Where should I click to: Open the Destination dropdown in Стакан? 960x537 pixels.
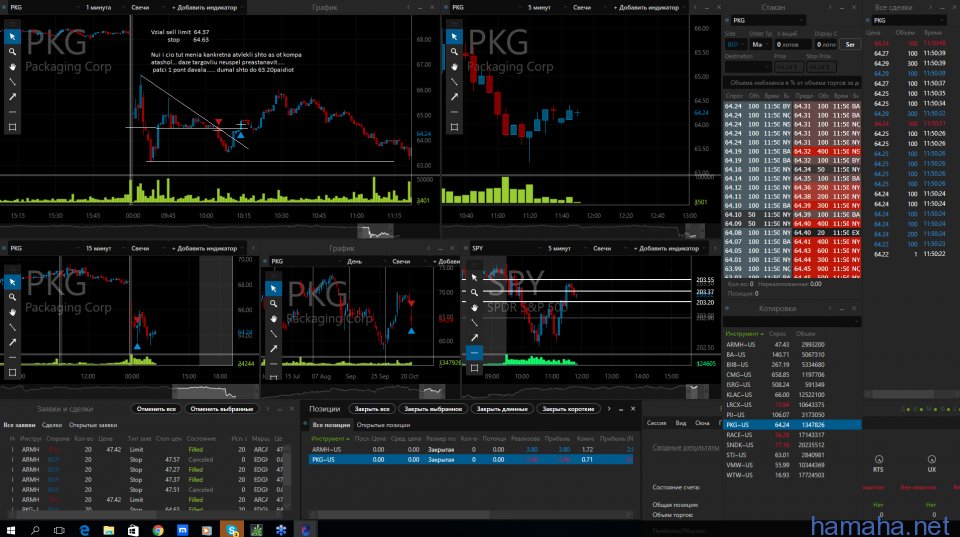(x=748, y=67)
